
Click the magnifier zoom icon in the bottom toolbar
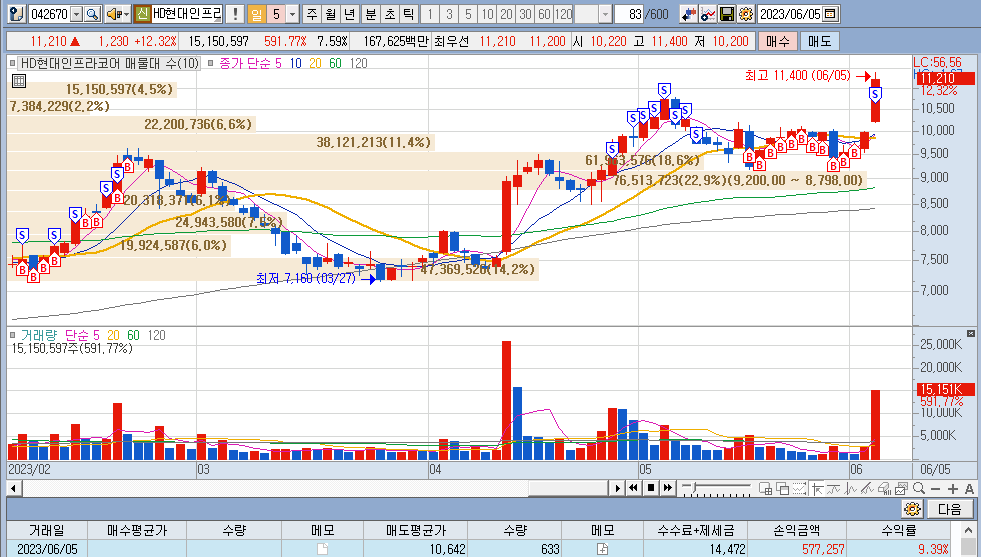coord(918,489)
